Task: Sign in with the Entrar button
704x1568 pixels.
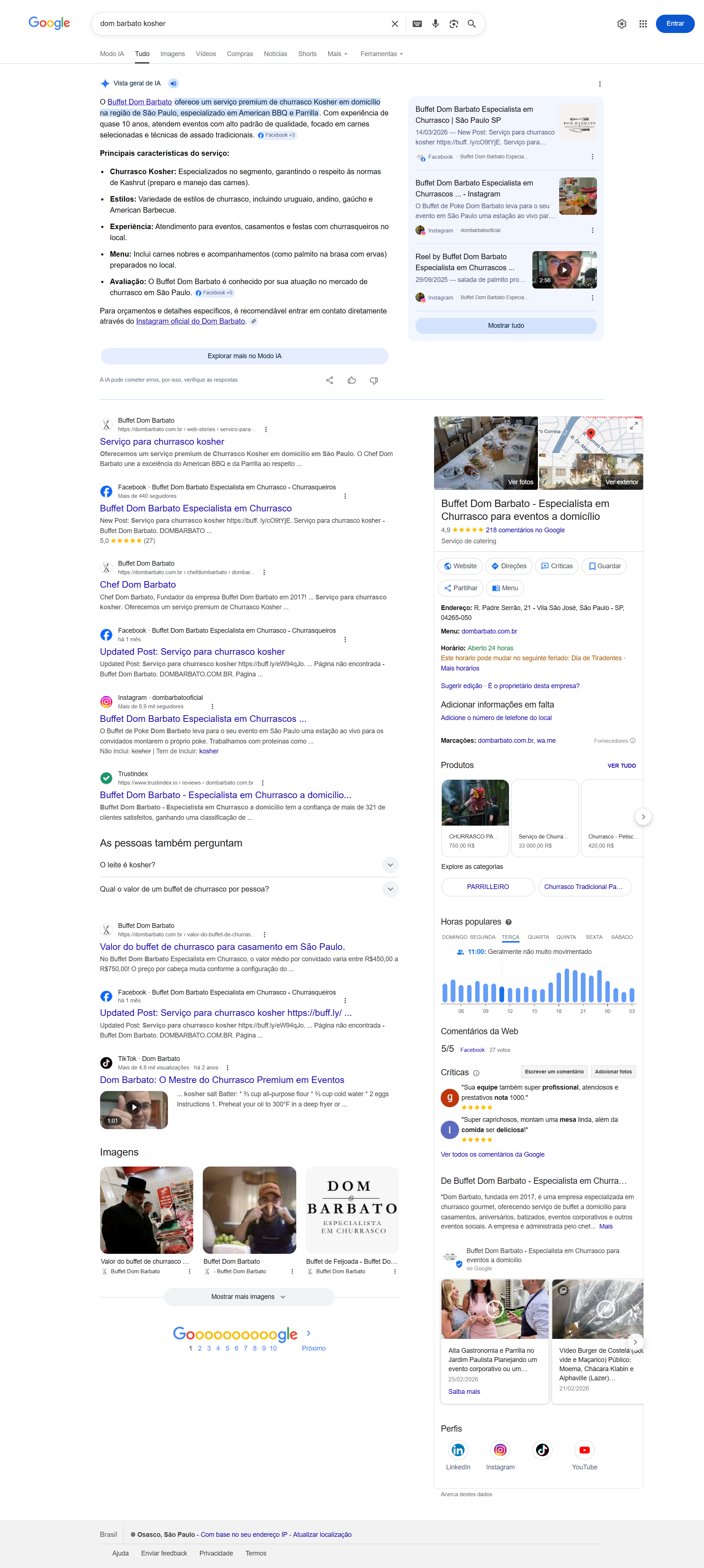Action: [x=675, y=24]
